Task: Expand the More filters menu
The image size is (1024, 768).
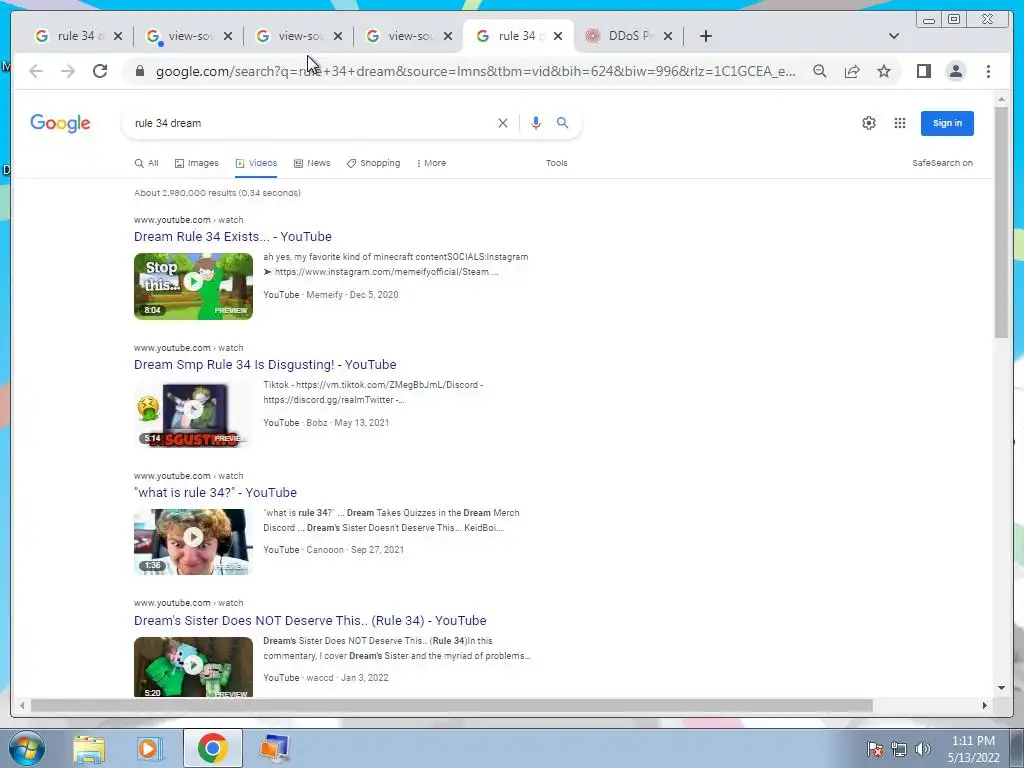Action: (431, 163)
